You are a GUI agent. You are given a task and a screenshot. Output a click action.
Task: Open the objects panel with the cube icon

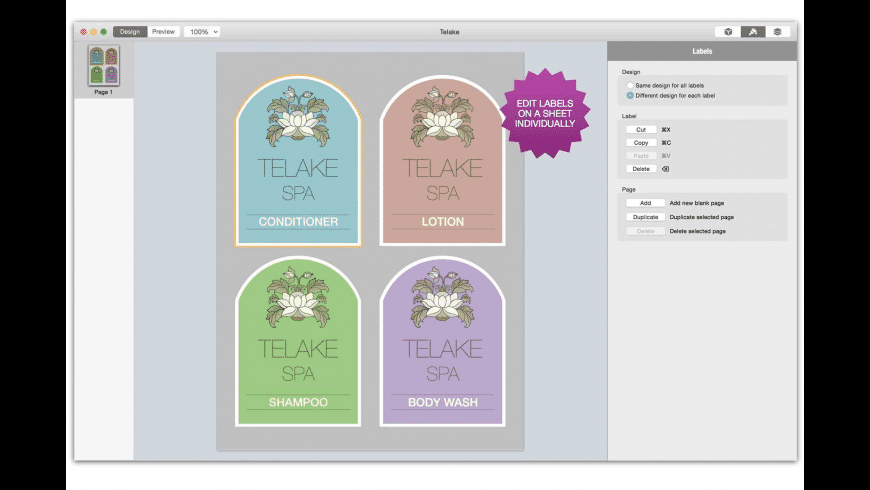728,32
